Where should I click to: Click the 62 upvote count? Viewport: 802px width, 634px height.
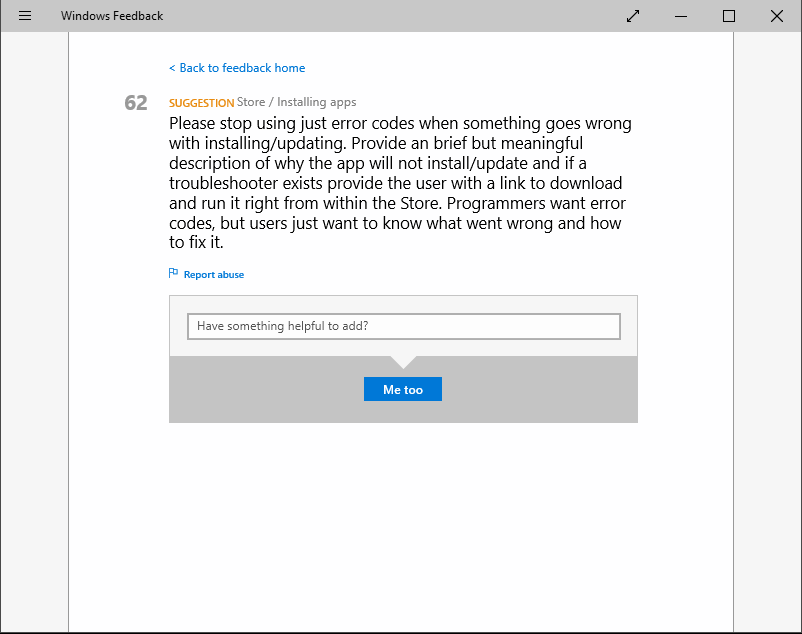136,103
